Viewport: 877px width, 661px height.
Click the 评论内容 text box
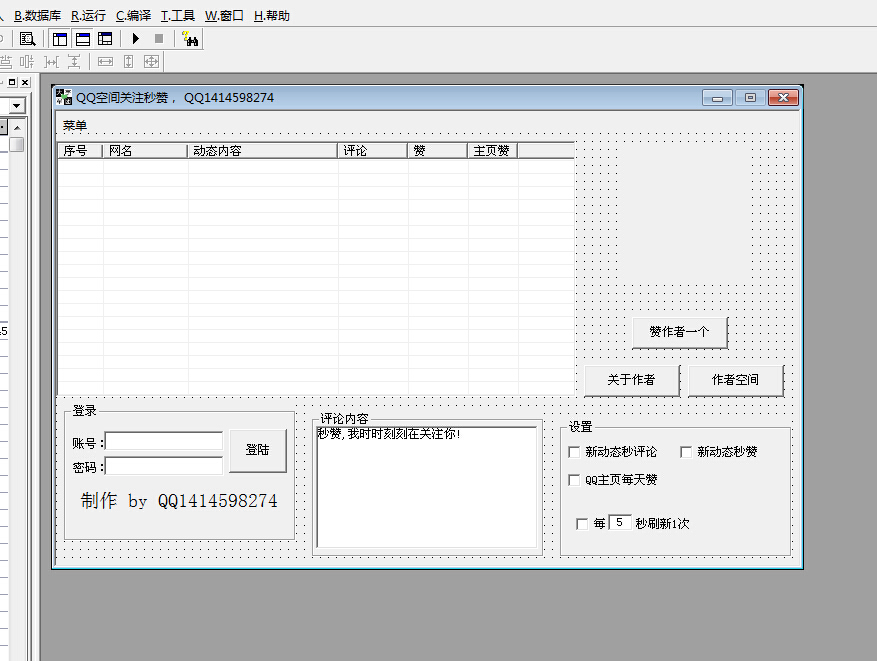point(427,487)
